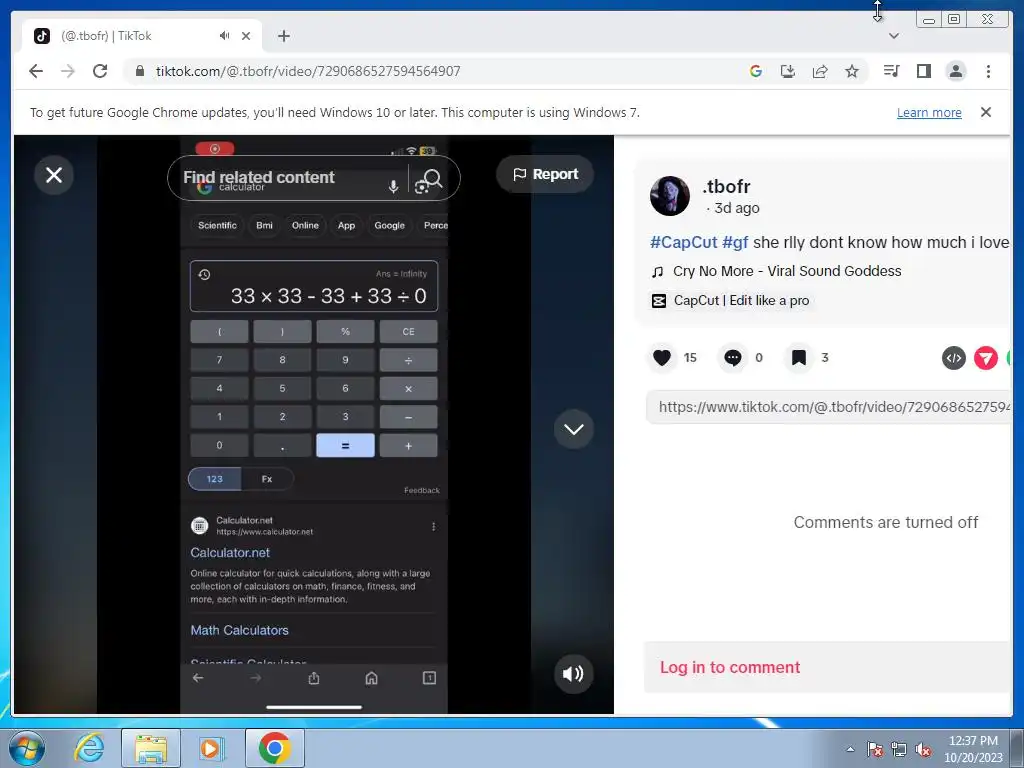Mute the video volume button
The height and width of the screenshot is (768, 1024).
point(573,673)
